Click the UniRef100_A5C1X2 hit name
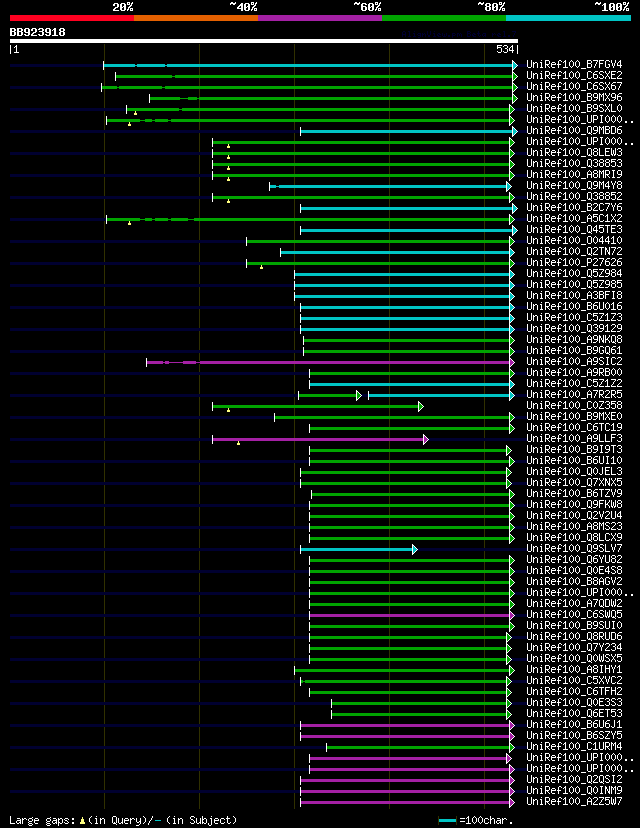This screenshot has width=640, height=828. click(574, 218)
